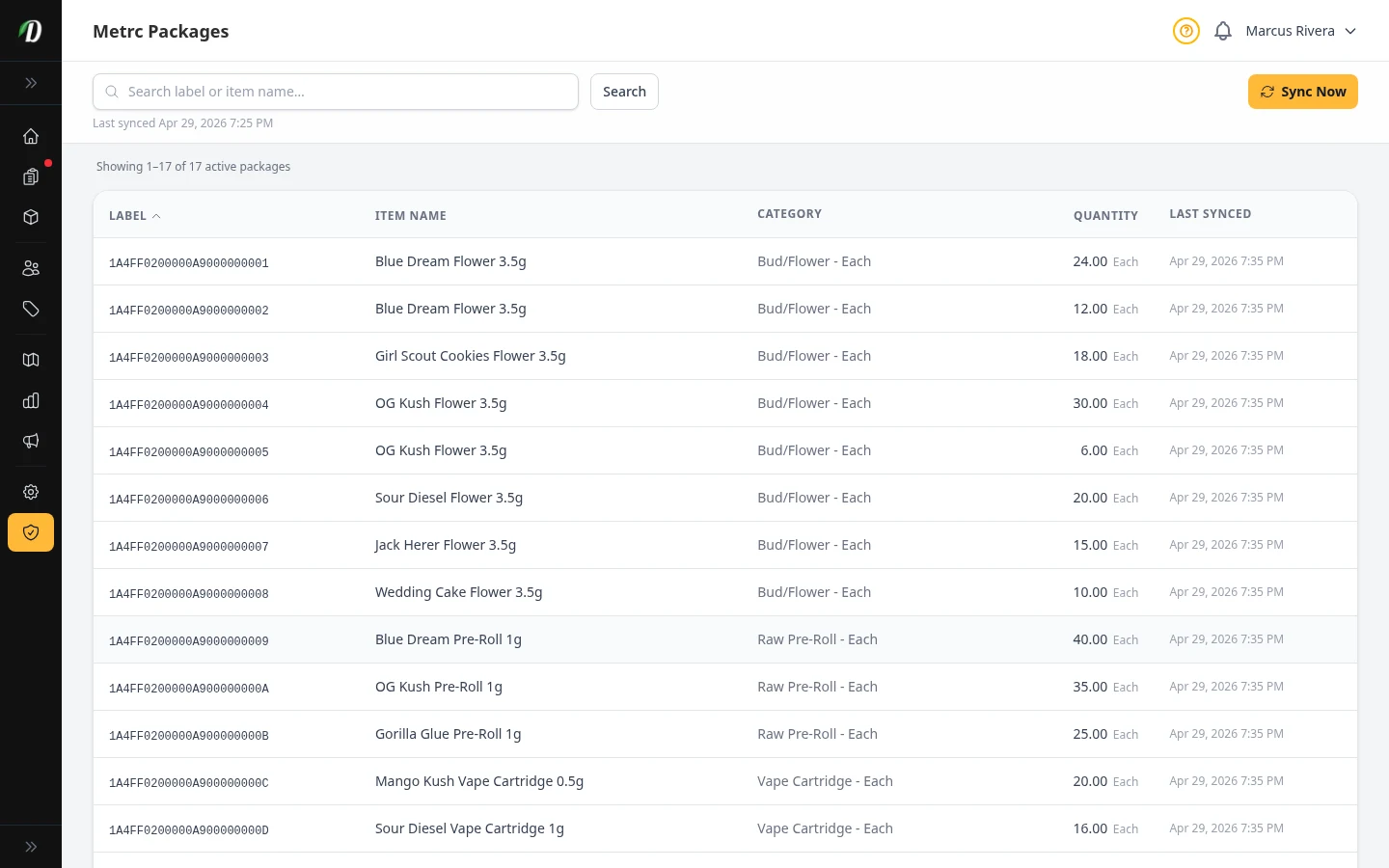The height and width of the screenshot is (868, 1389).
Task: Open the Marcus Rivera account dropdown
Action: [1301, 30]
